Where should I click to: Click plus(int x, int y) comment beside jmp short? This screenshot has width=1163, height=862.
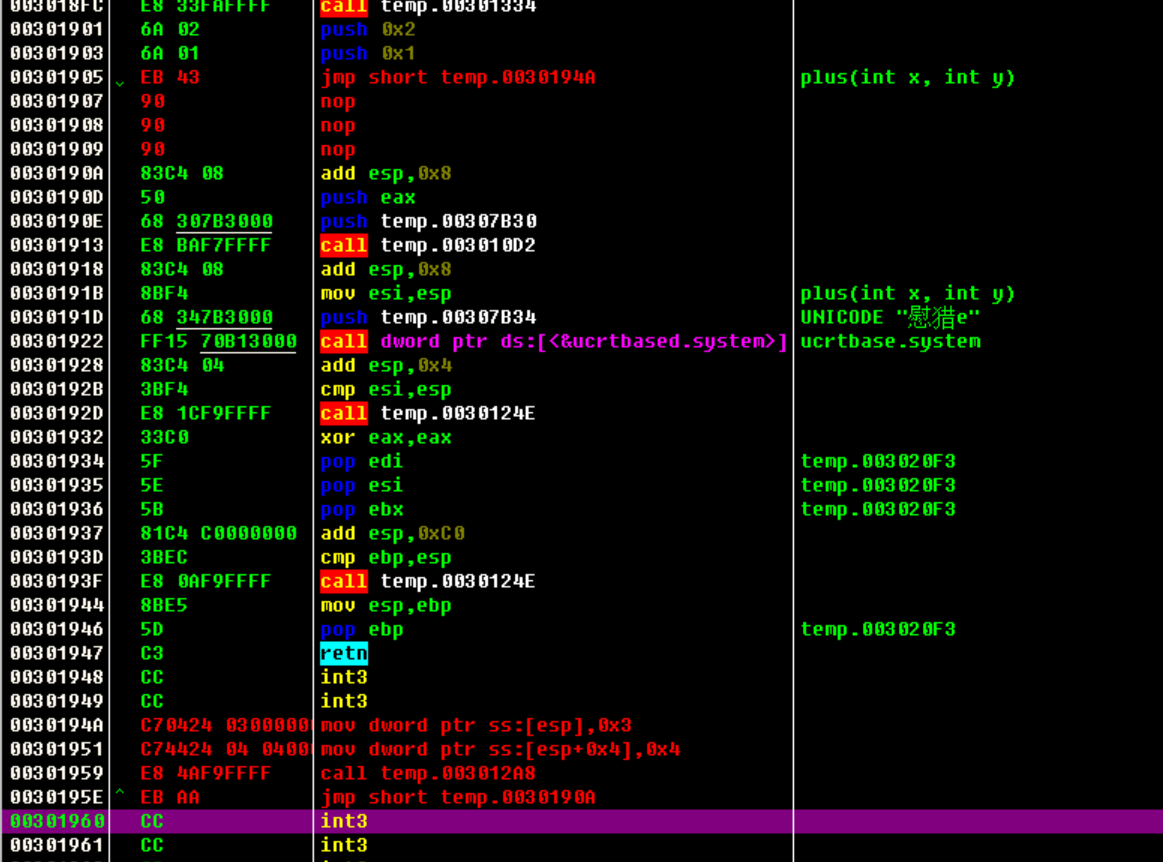907,77
